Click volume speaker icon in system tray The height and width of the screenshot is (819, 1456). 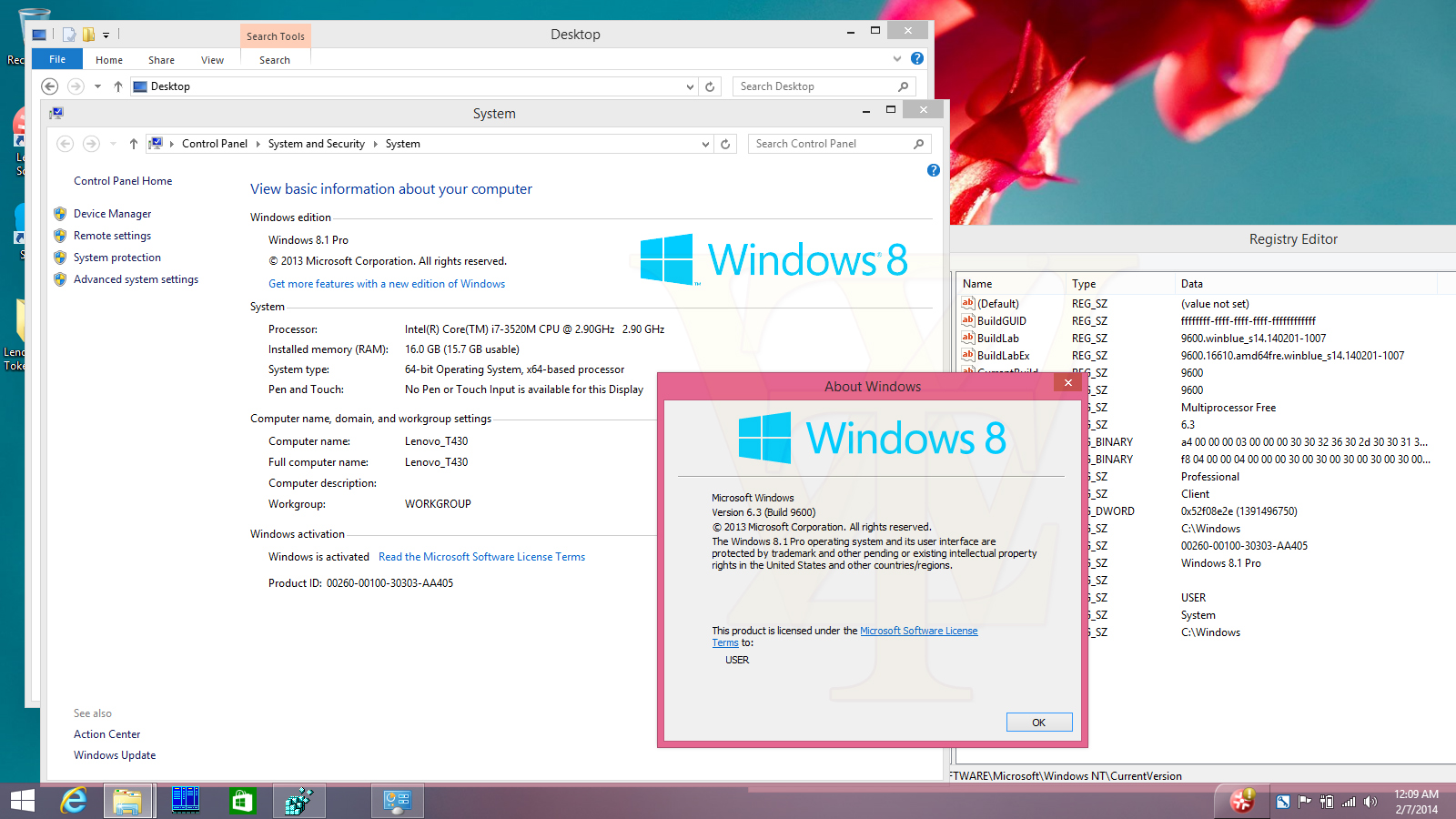click(x=1370, y=802)
